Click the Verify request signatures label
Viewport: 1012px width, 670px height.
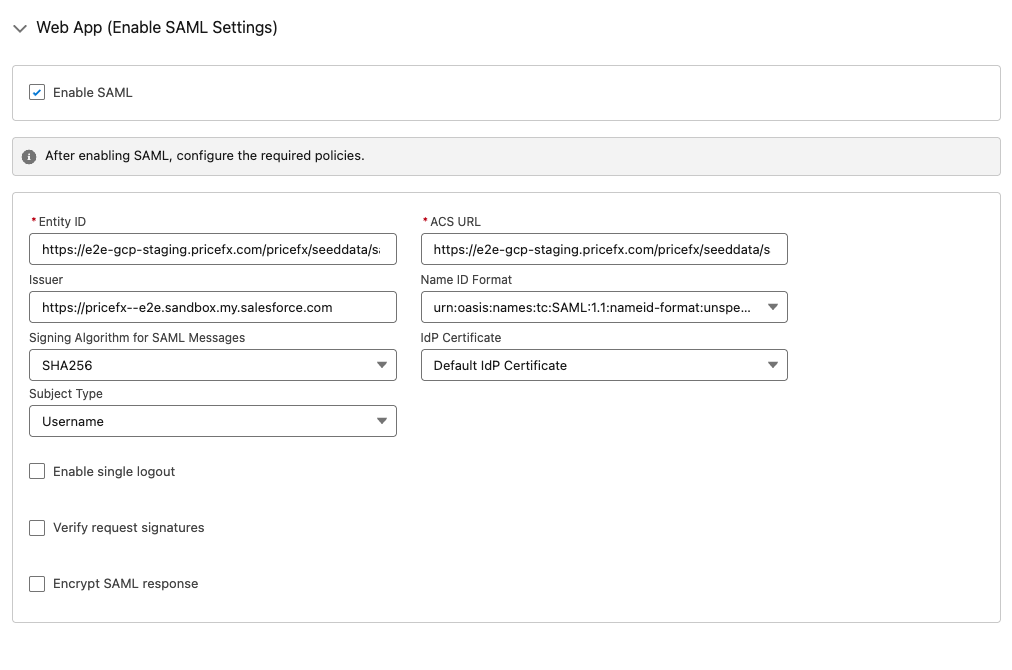[x=128, y=528]
